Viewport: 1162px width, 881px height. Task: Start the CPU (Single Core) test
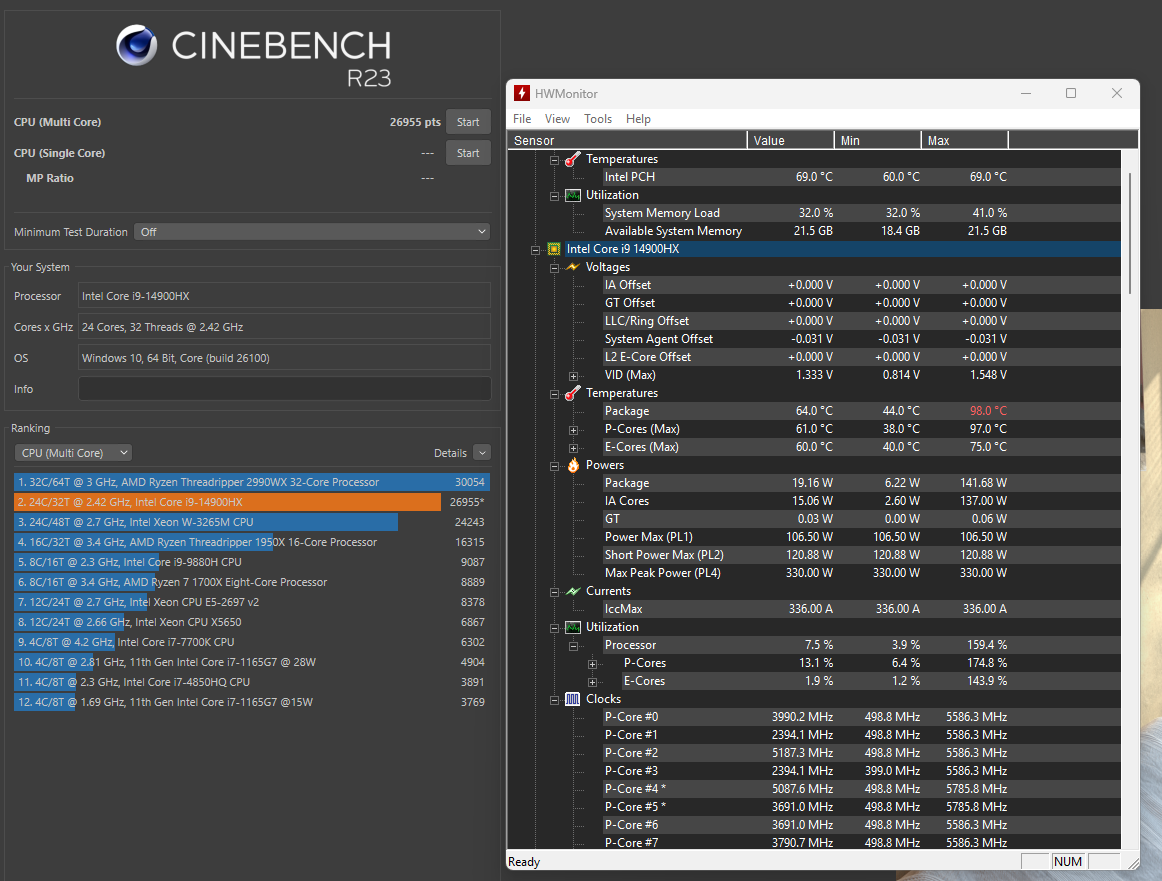[468, 153]
